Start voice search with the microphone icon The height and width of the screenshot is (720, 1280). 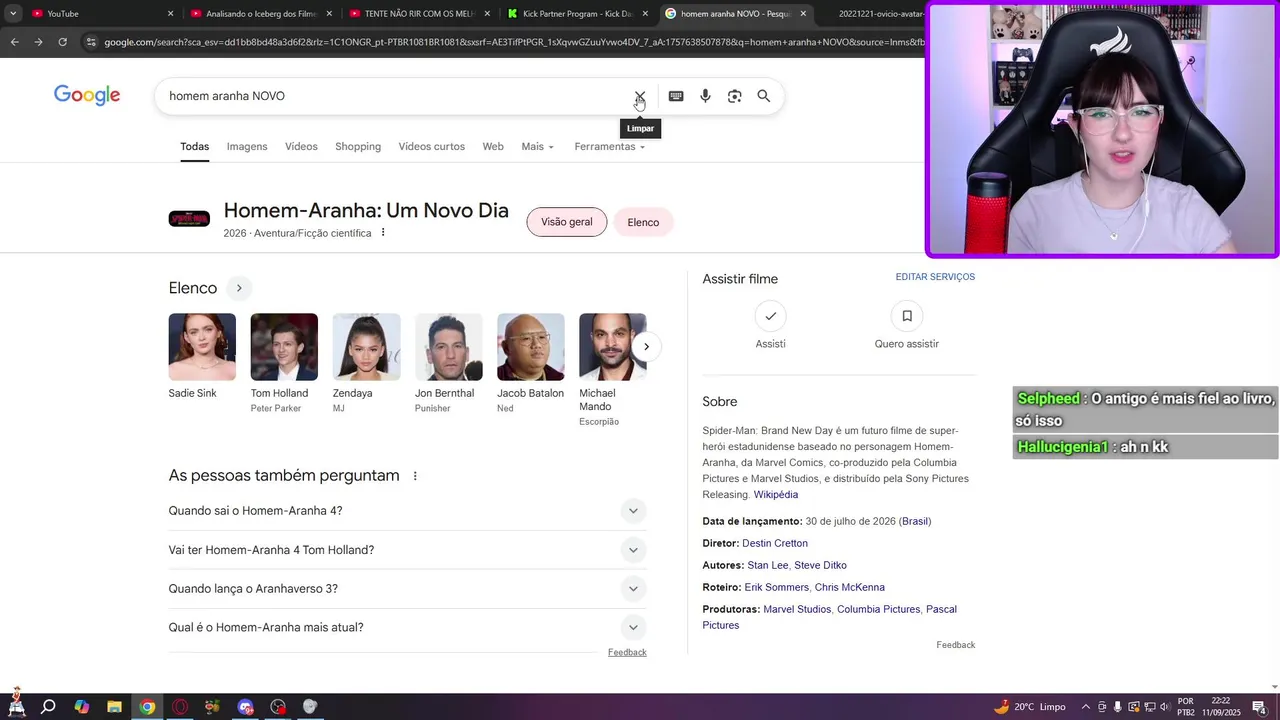point(705,96)
